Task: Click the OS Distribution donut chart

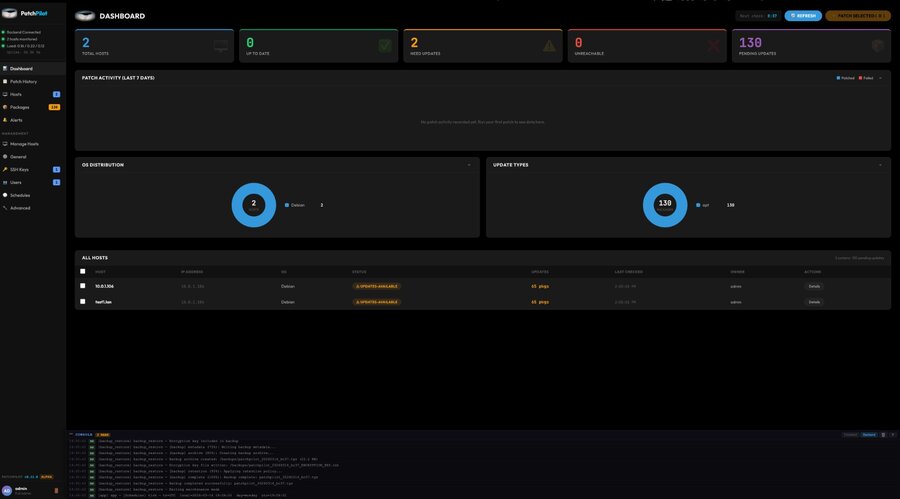Action: 254,205
